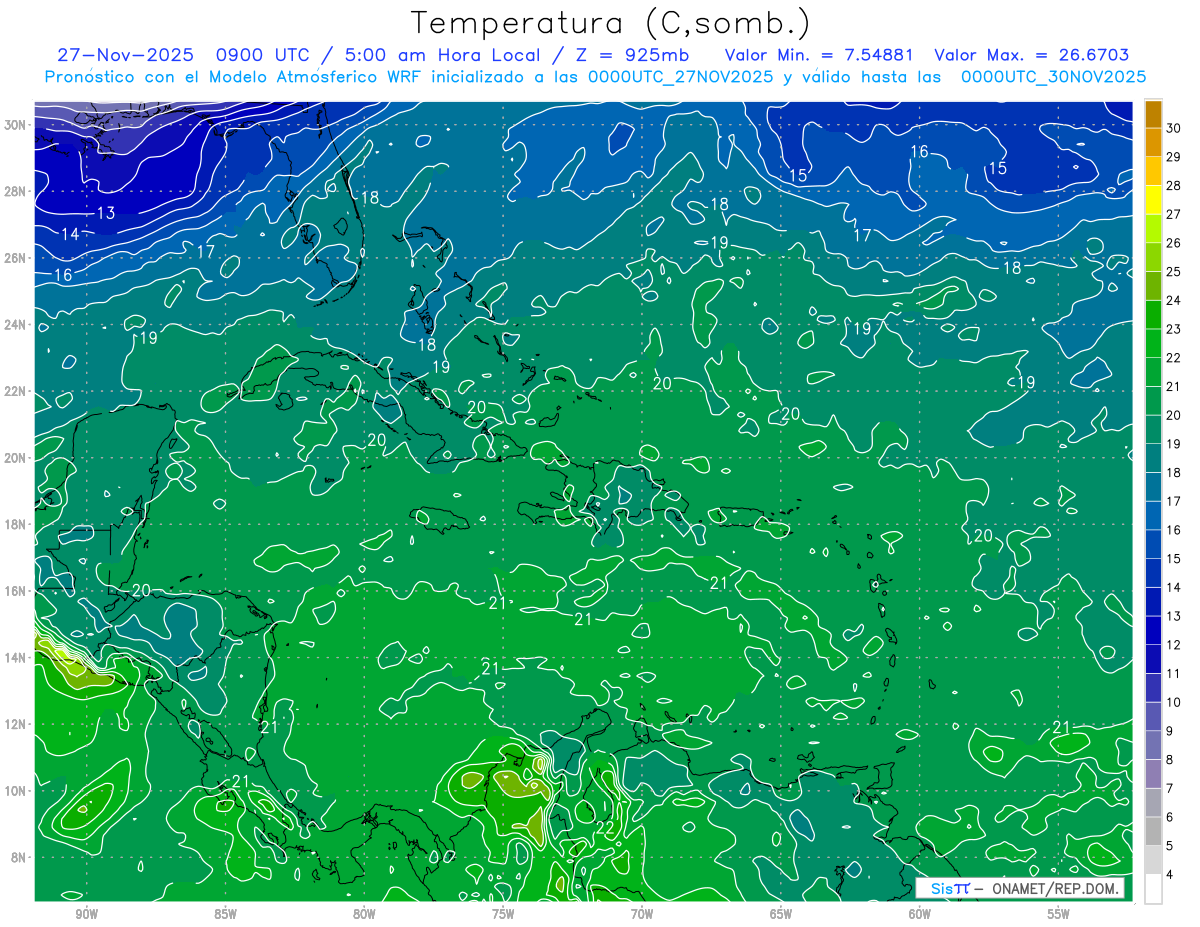
Task: Click the "4" value on the color legend
Action: coord(1171,875)
